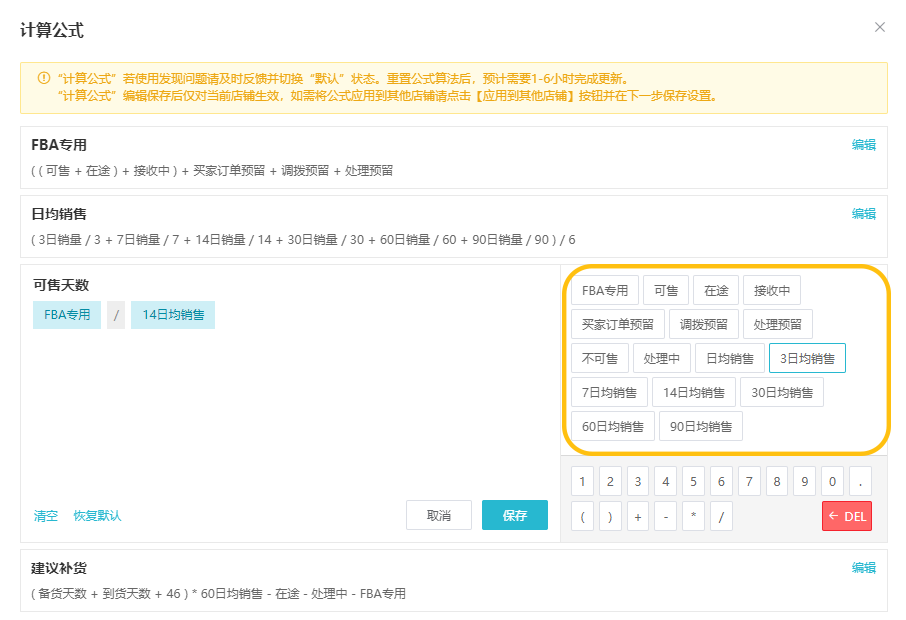The width and height of the screenshot is (906, 620).
Task: Insert 3日均销售 into the formula
Action: [807, 357]
